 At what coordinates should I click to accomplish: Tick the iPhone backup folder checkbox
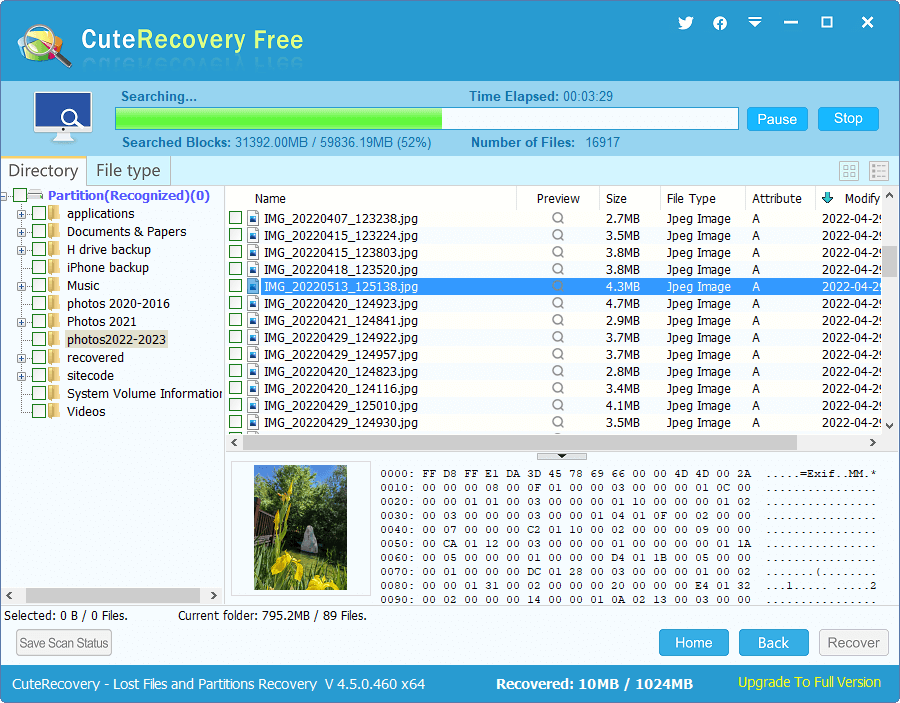coord(39,267)
